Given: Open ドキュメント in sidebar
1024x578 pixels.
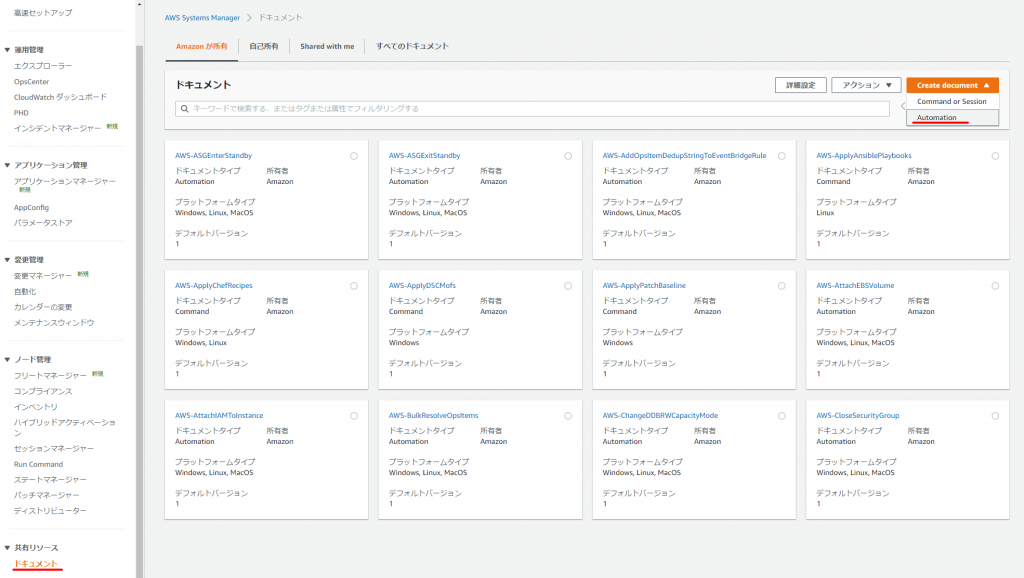Looking at the screenshot, I should tap(36, 564).
